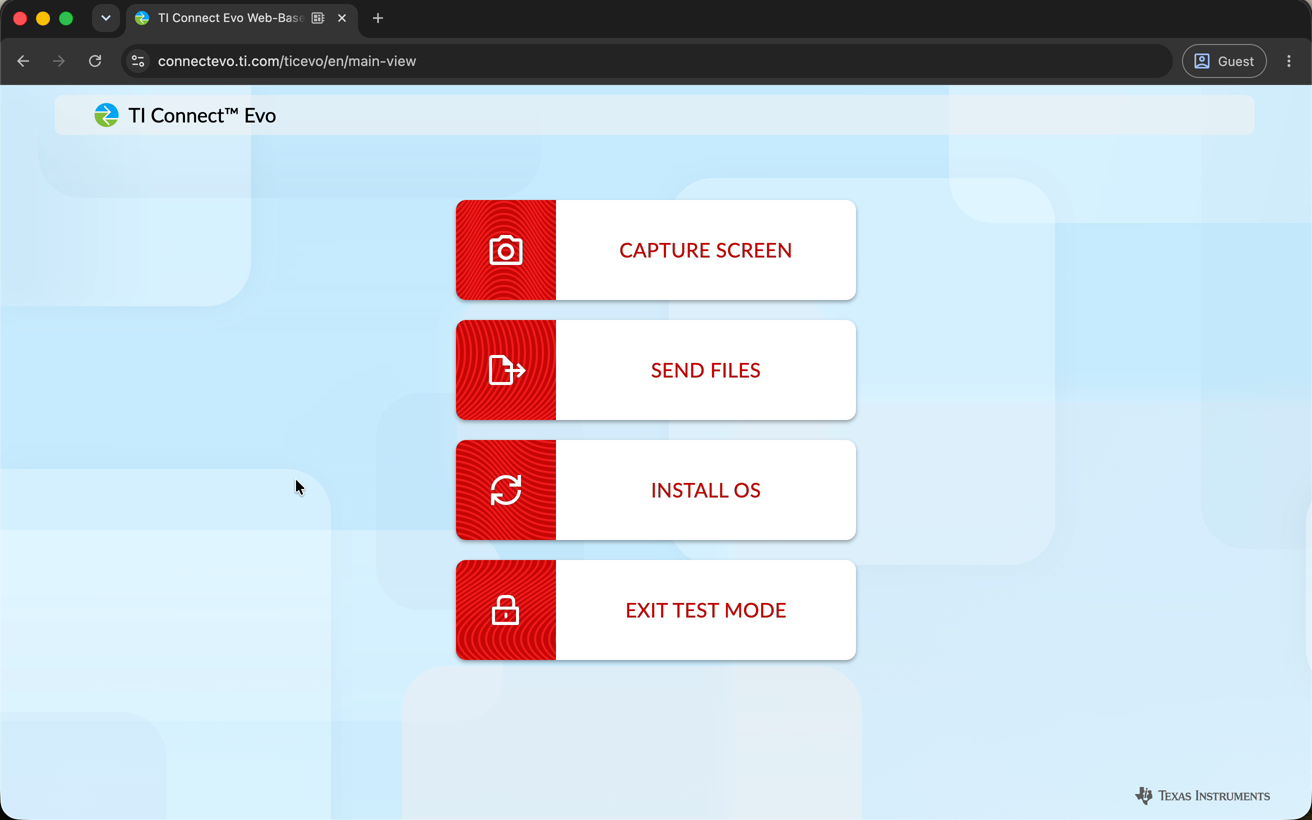Screen dimensions: 1312x820
Task: Click the Install OS refresh arrows icon
Action: [x=506, y=490]
